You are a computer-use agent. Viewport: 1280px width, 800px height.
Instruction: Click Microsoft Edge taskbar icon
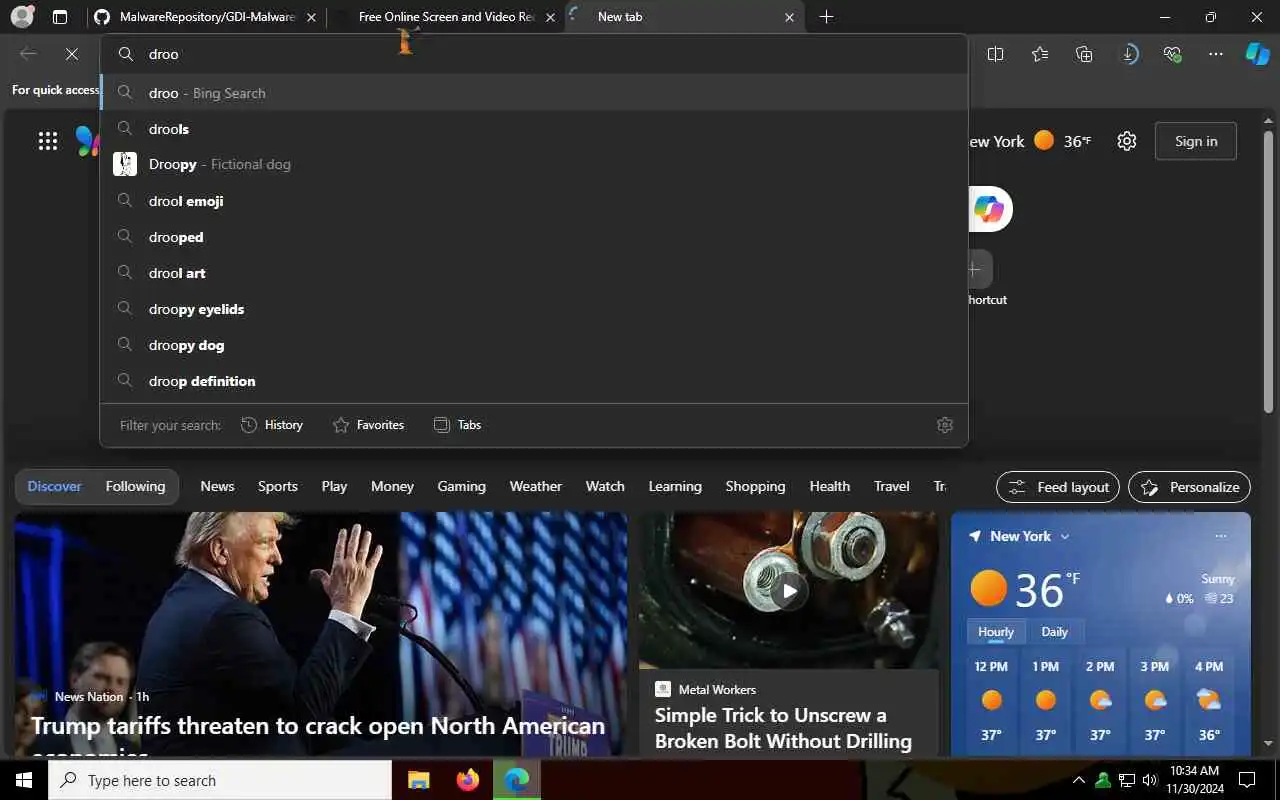tap(516, 780)
